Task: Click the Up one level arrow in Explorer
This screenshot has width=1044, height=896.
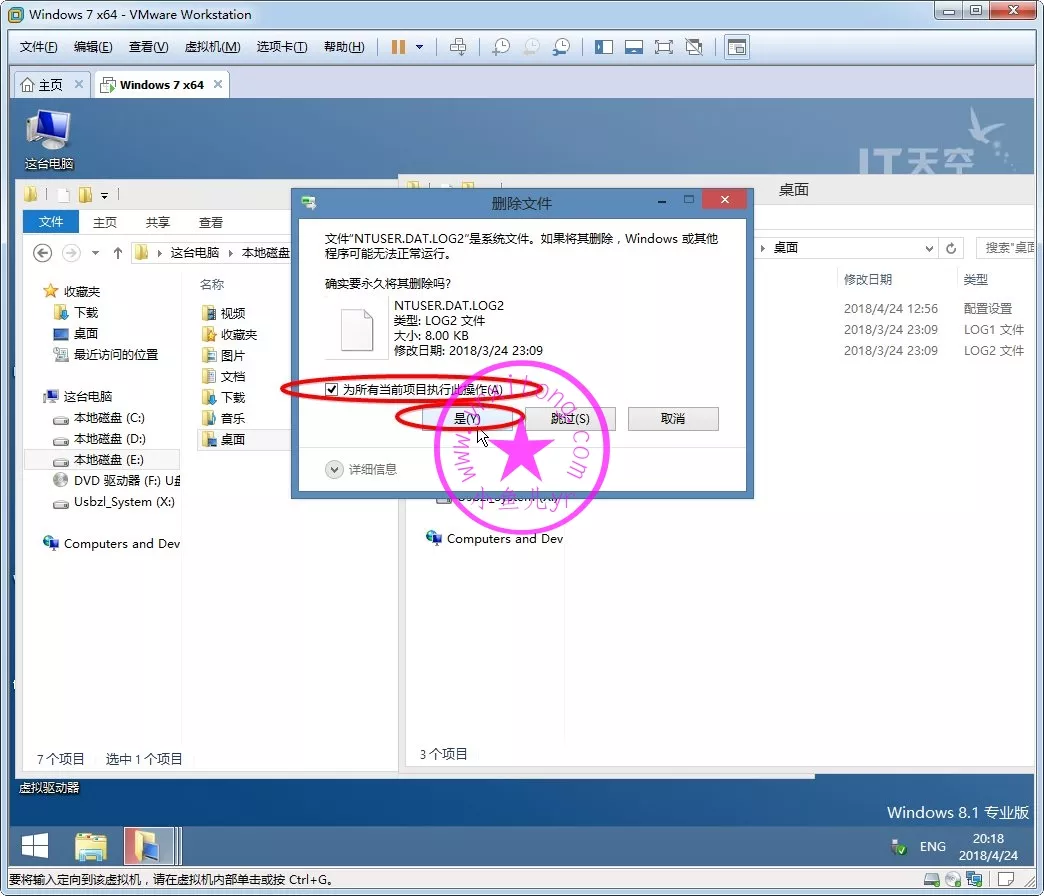Action: tap(118, 253)
